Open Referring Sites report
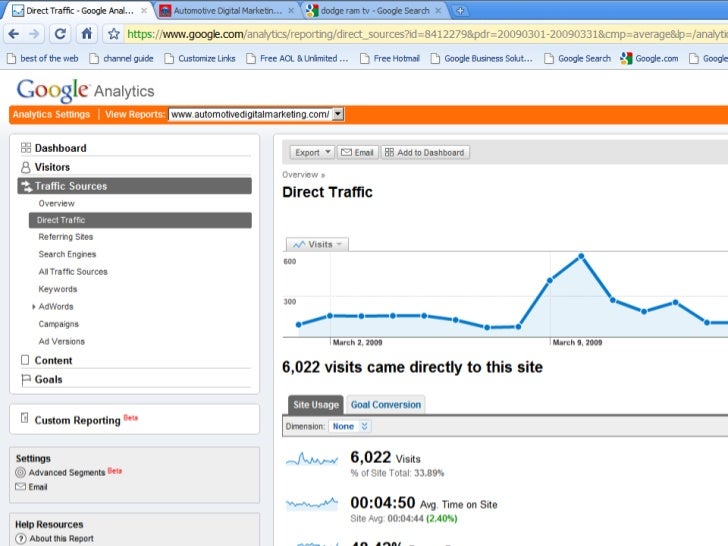 [x=65, y=237]
